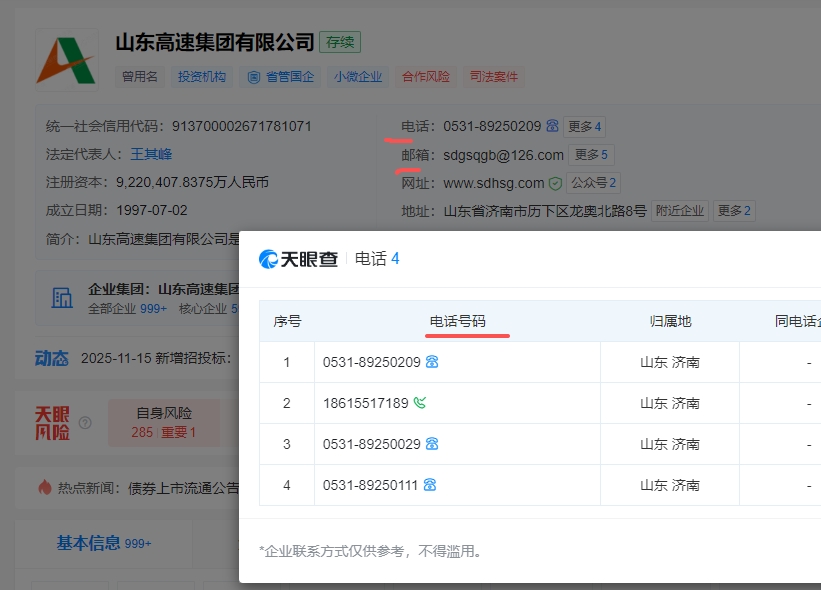Viewport: 821px width, 590px height.
Task: Click 全部企业 999+ link
Action: [127, 308]
